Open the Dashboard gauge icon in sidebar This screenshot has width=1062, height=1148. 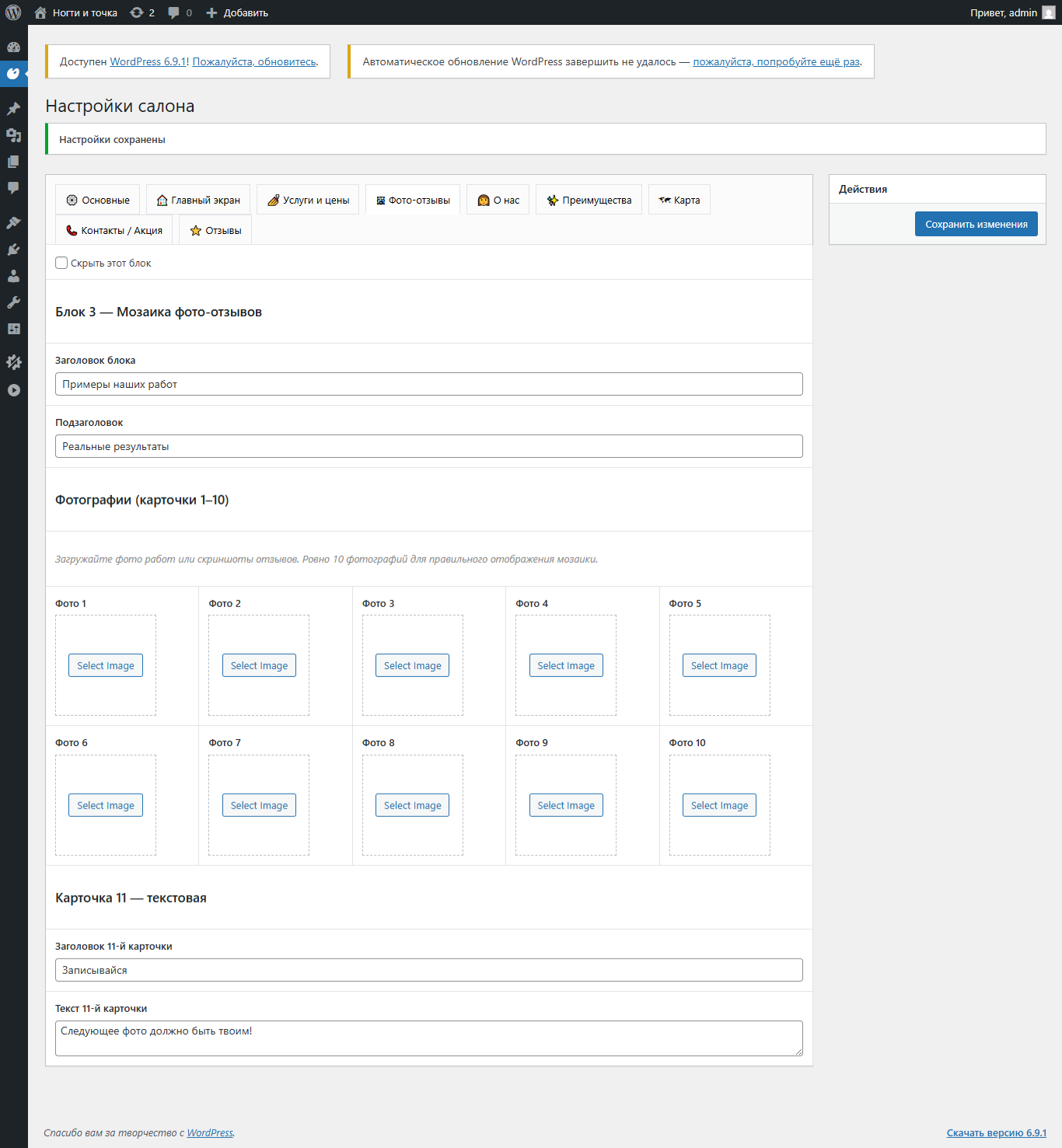click(13, 47)
